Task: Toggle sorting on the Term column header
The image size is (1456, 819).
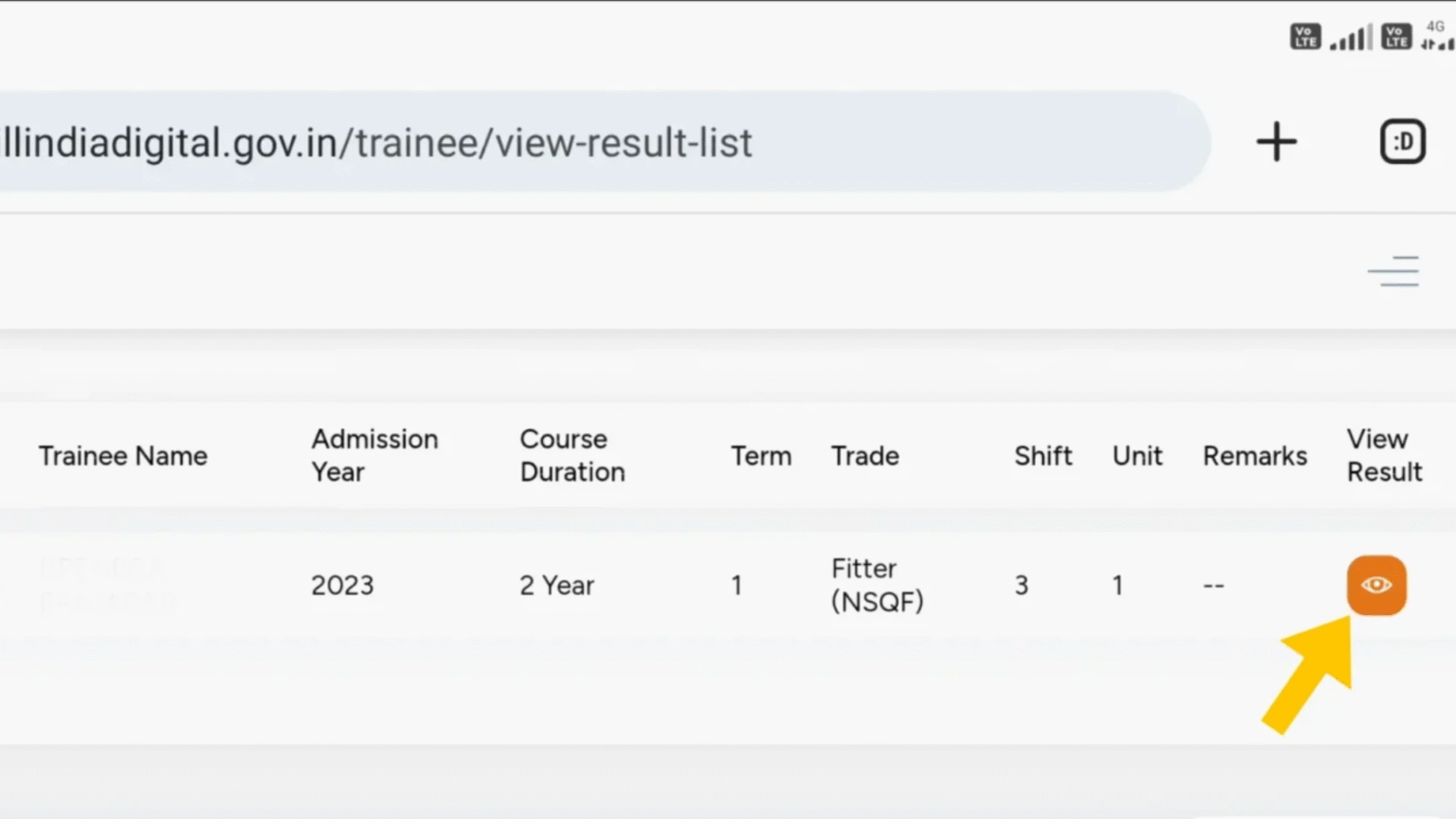Action: tap(761, 456)
